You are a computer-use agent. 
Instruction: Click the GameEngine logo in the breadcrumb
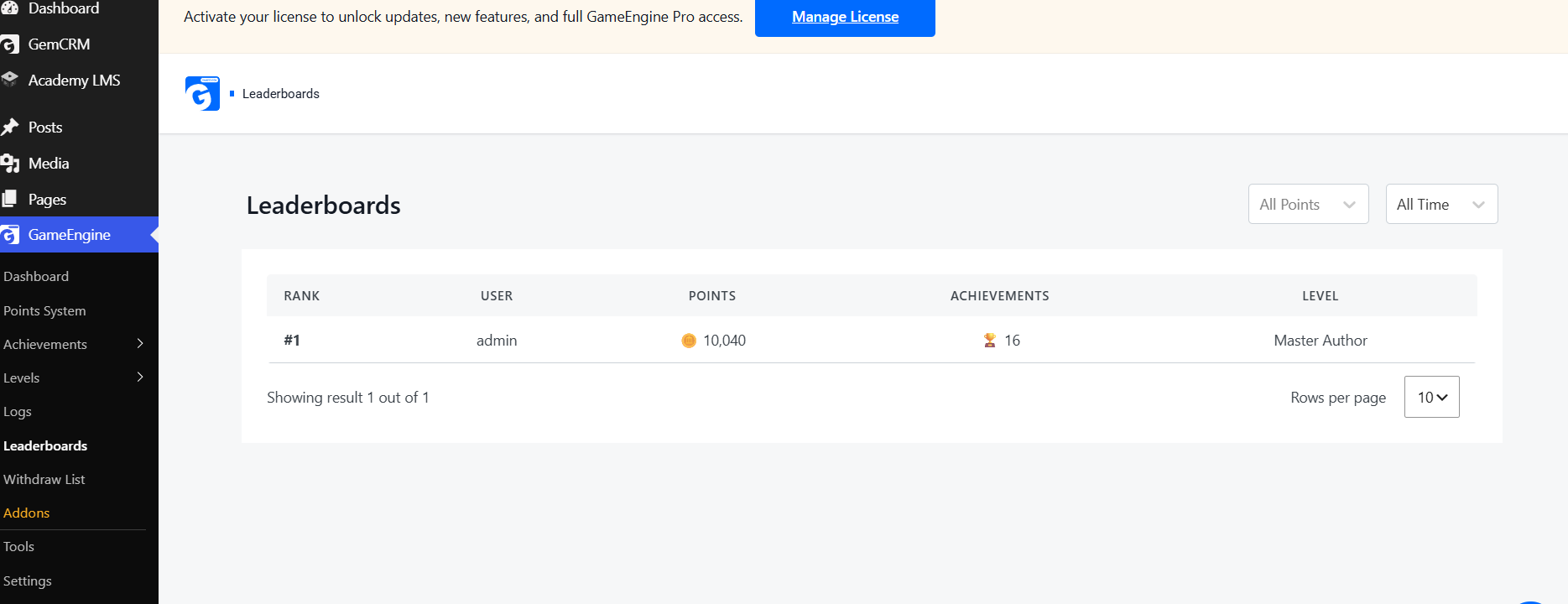pyautogui.click(x=202, y=93)
